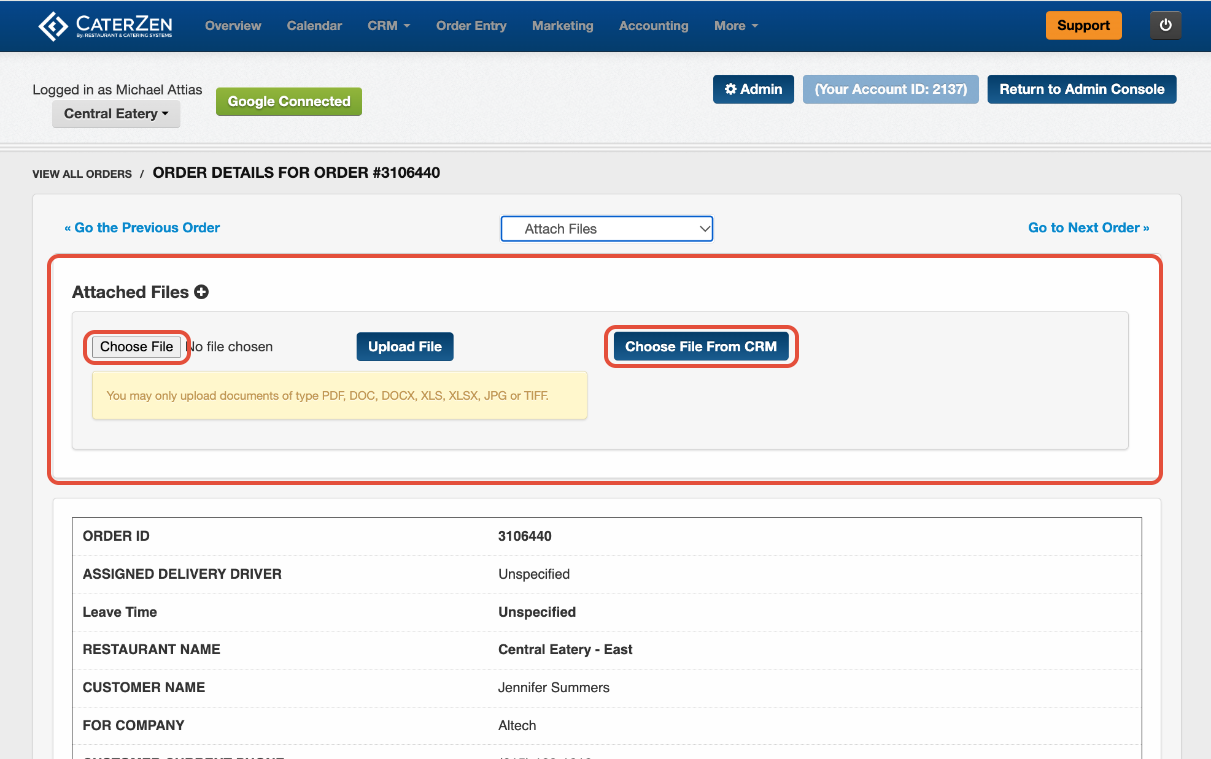The width and height of the screenshot is (1211, 759).
Task: Click the FOR COMPANY row label
Action: (x=134, y=725)
